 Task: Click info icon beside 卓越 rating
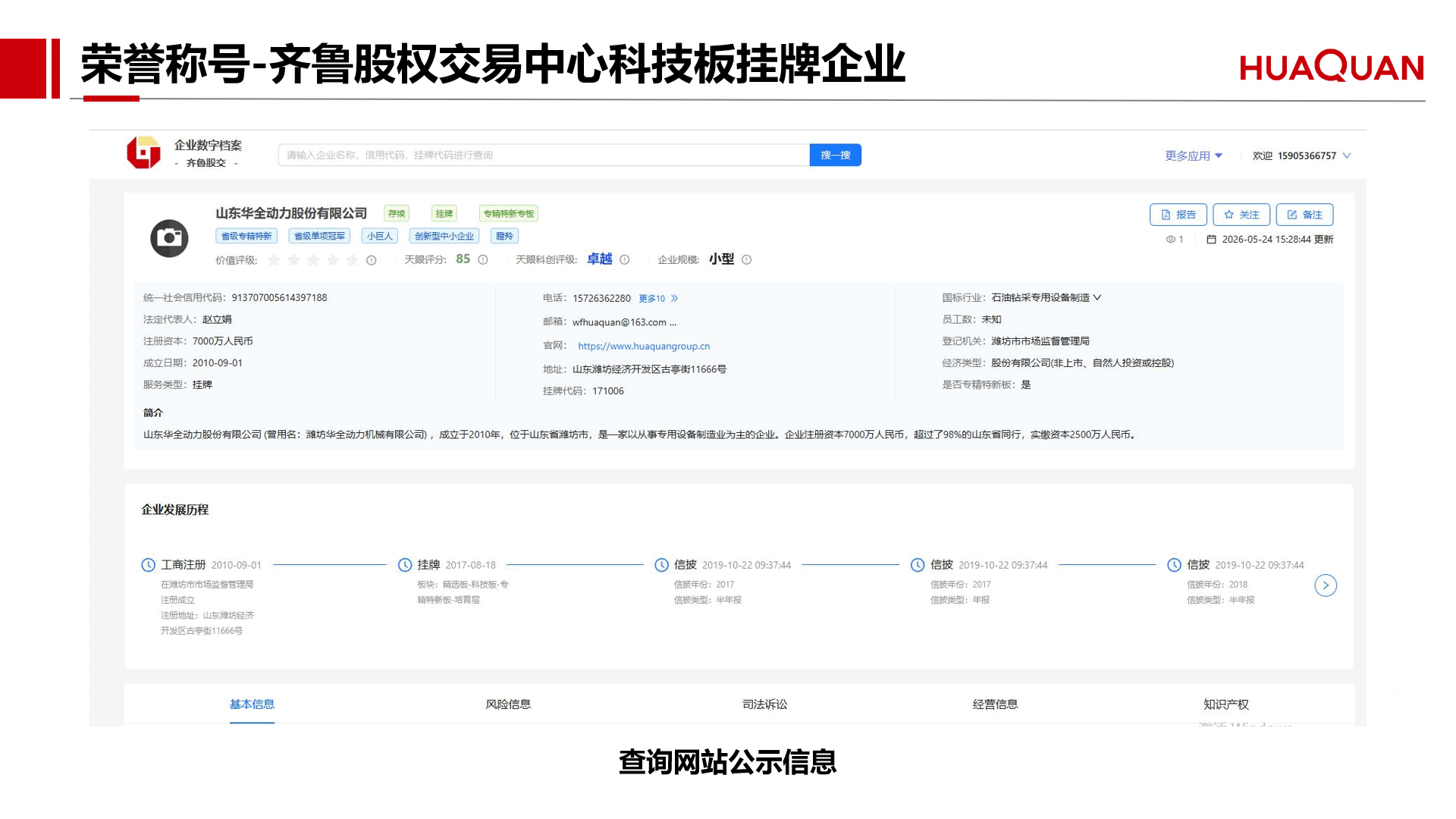pos(625,259)
